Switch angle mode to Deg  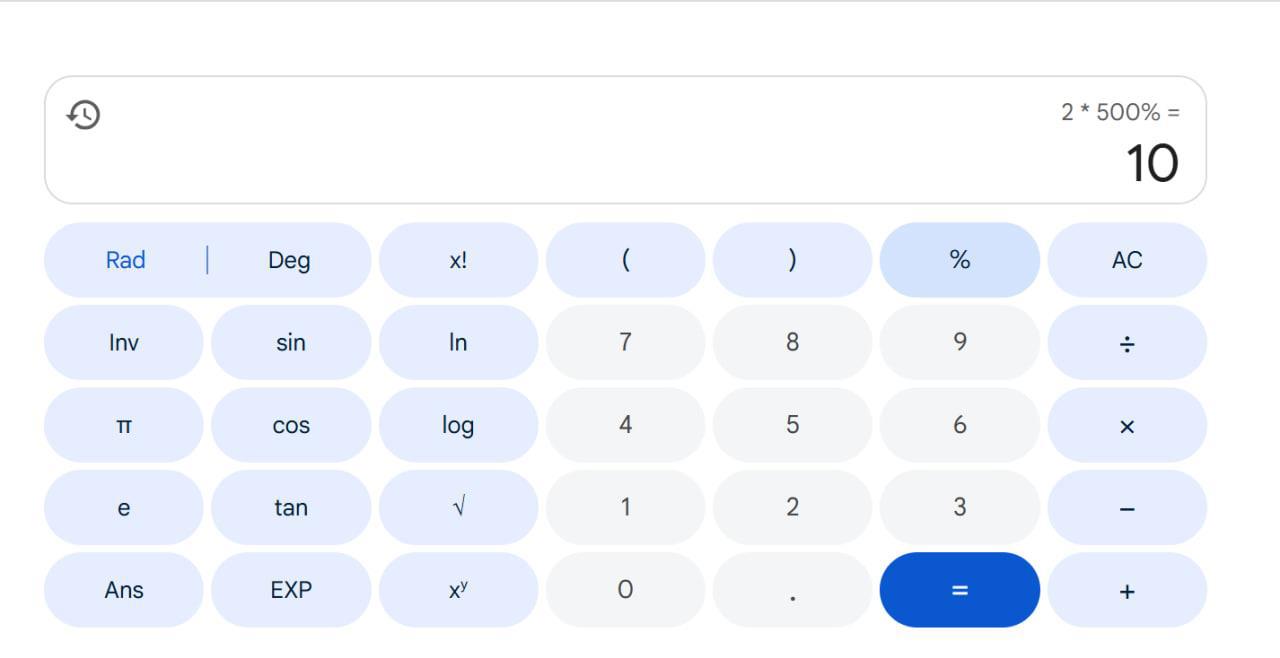pos(289,260)
